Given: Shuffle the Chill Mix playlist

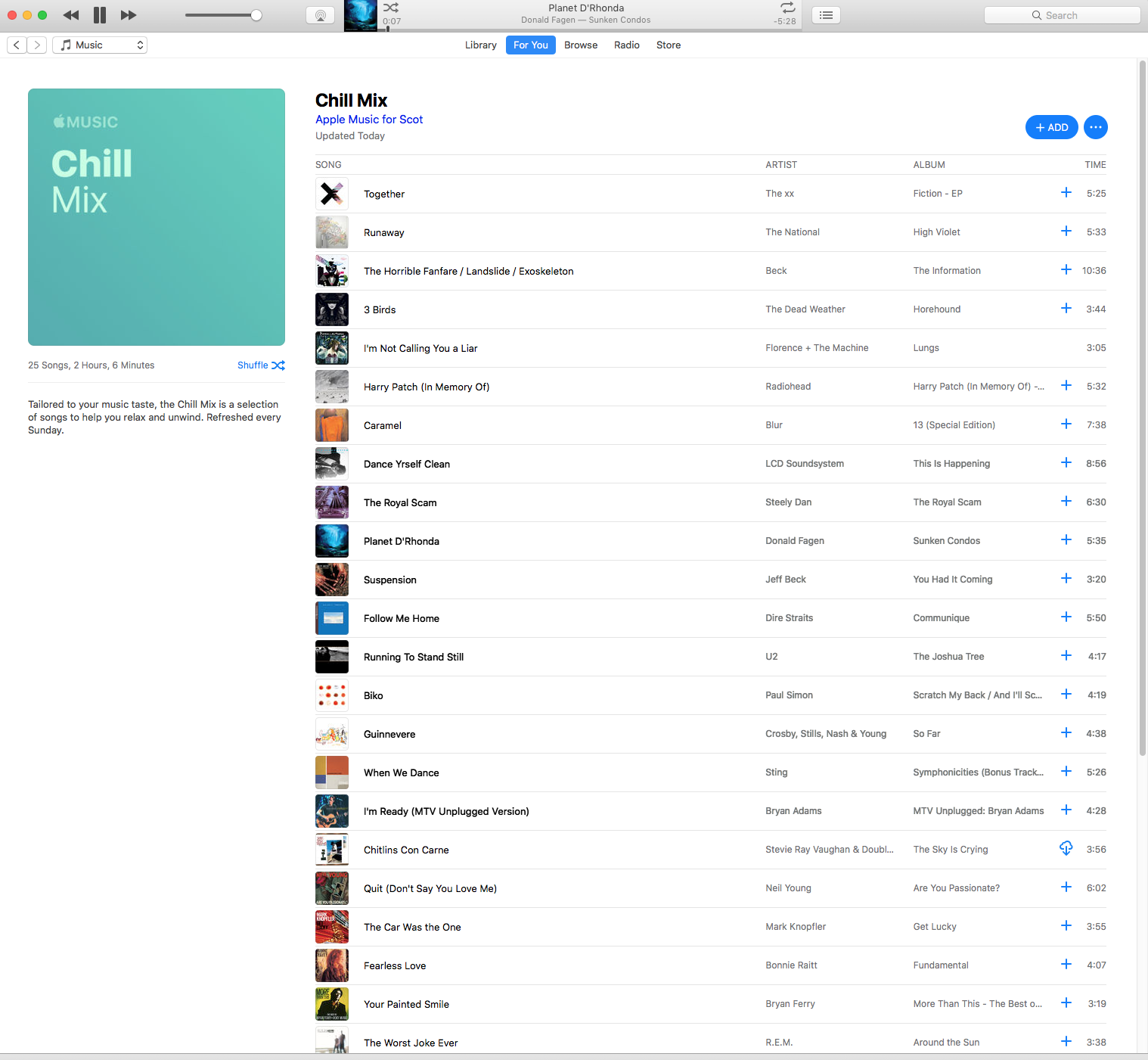Looking at the screenshot, I should click(261, 365).
